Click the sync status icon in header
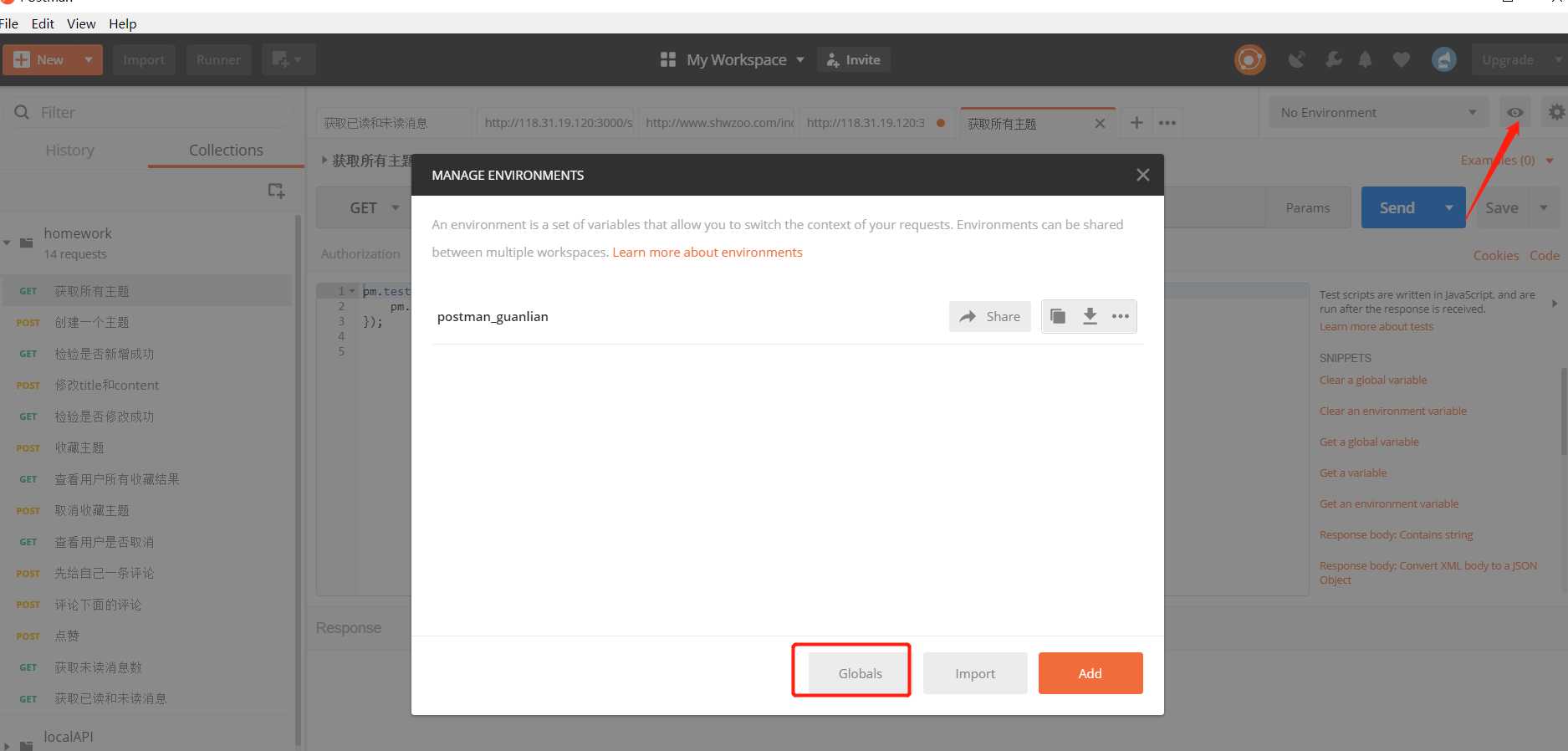This screenshot has width=1568, height=751. point(1249,59)
